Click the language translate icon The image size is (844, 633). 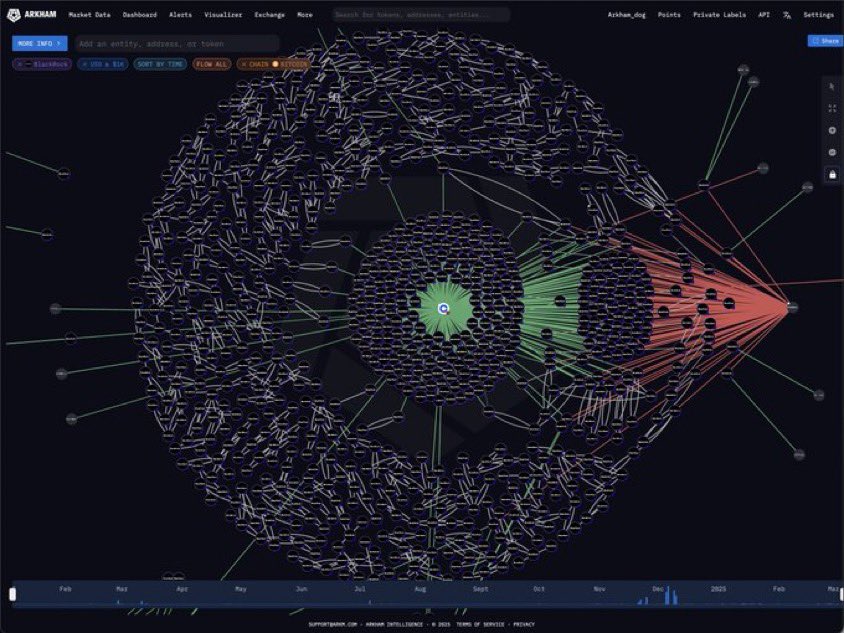tap(787, 15)
